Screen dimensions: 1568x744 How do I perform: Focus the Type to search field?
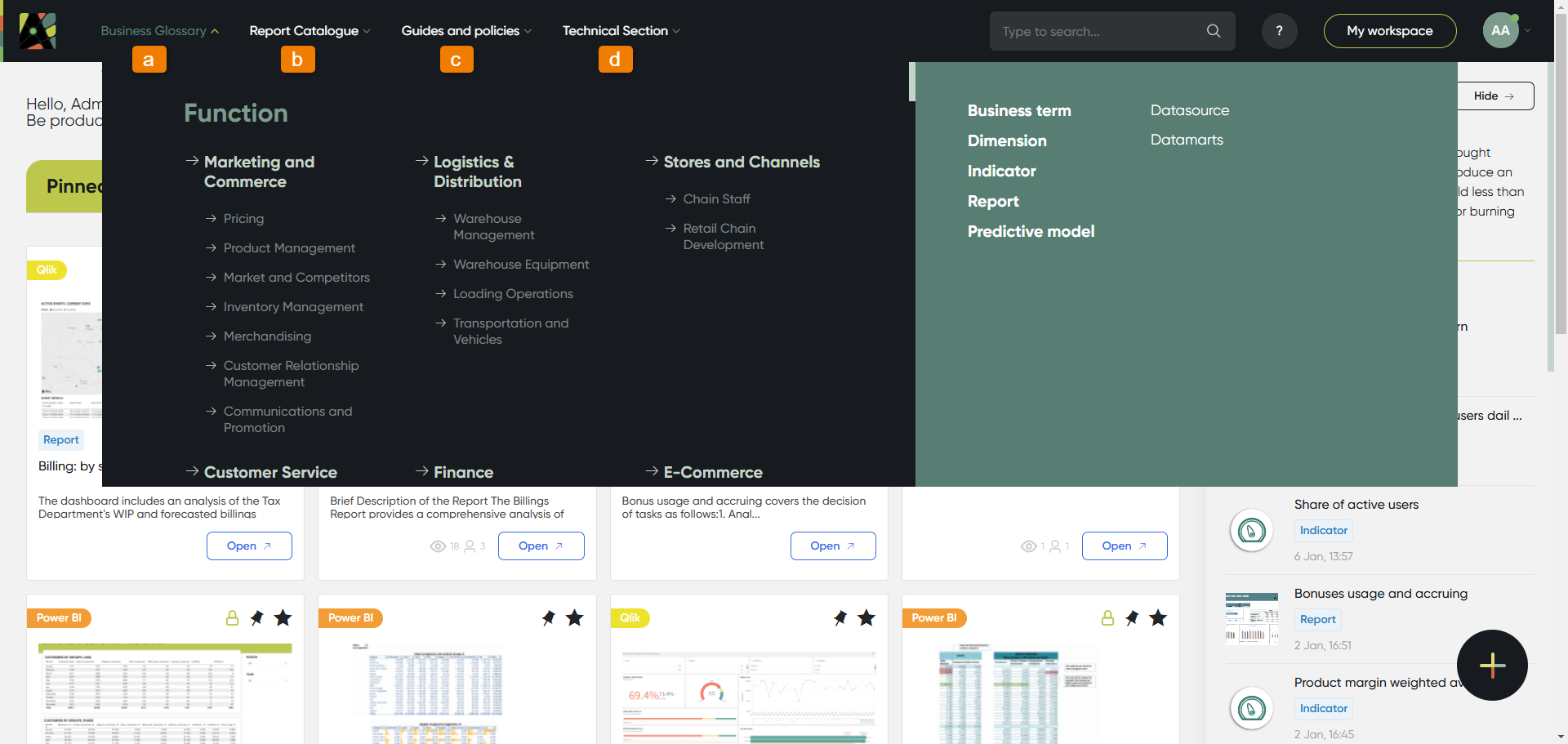point(1098,31)
